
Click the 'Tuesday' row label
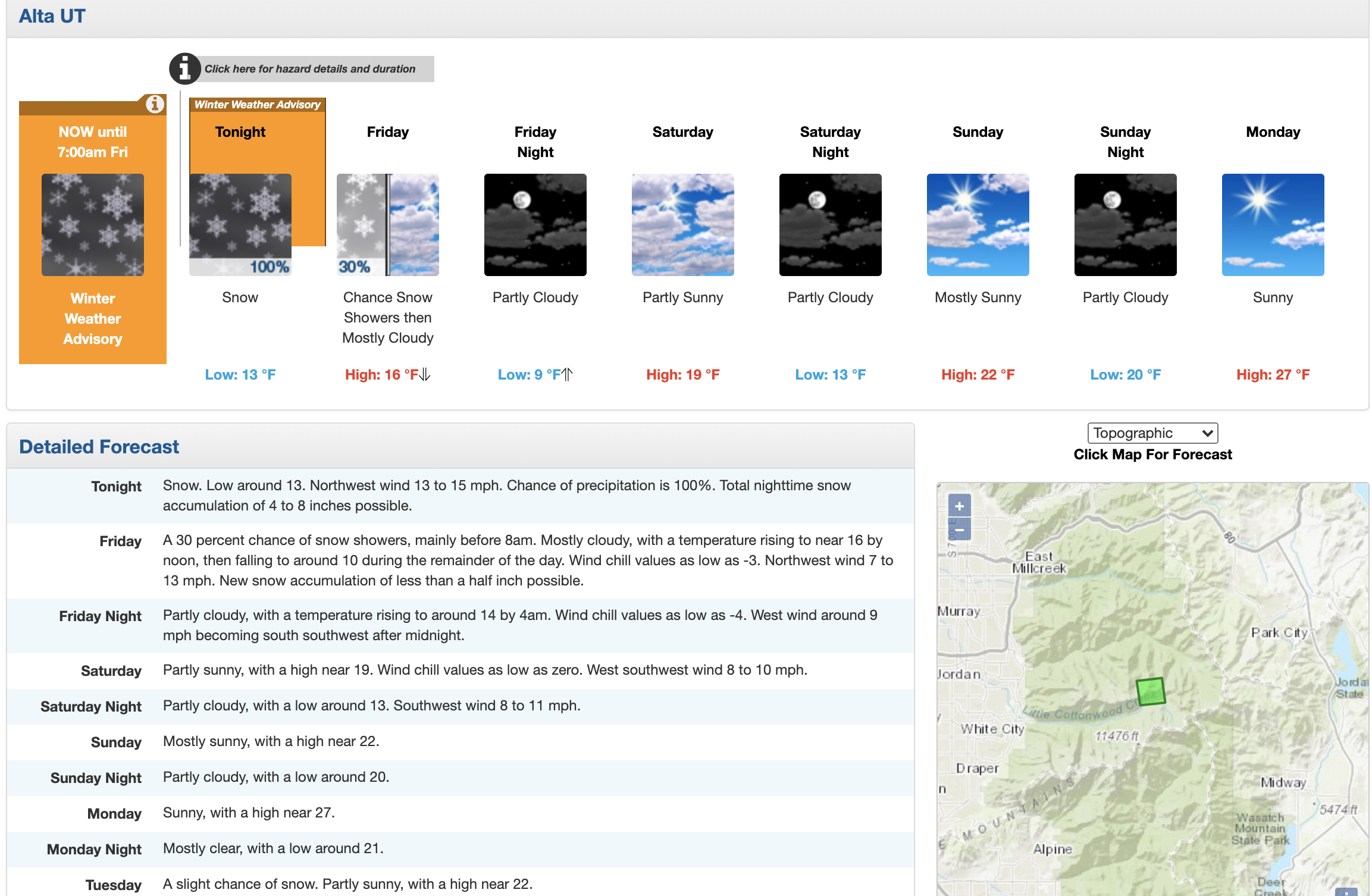pos(114,885)
